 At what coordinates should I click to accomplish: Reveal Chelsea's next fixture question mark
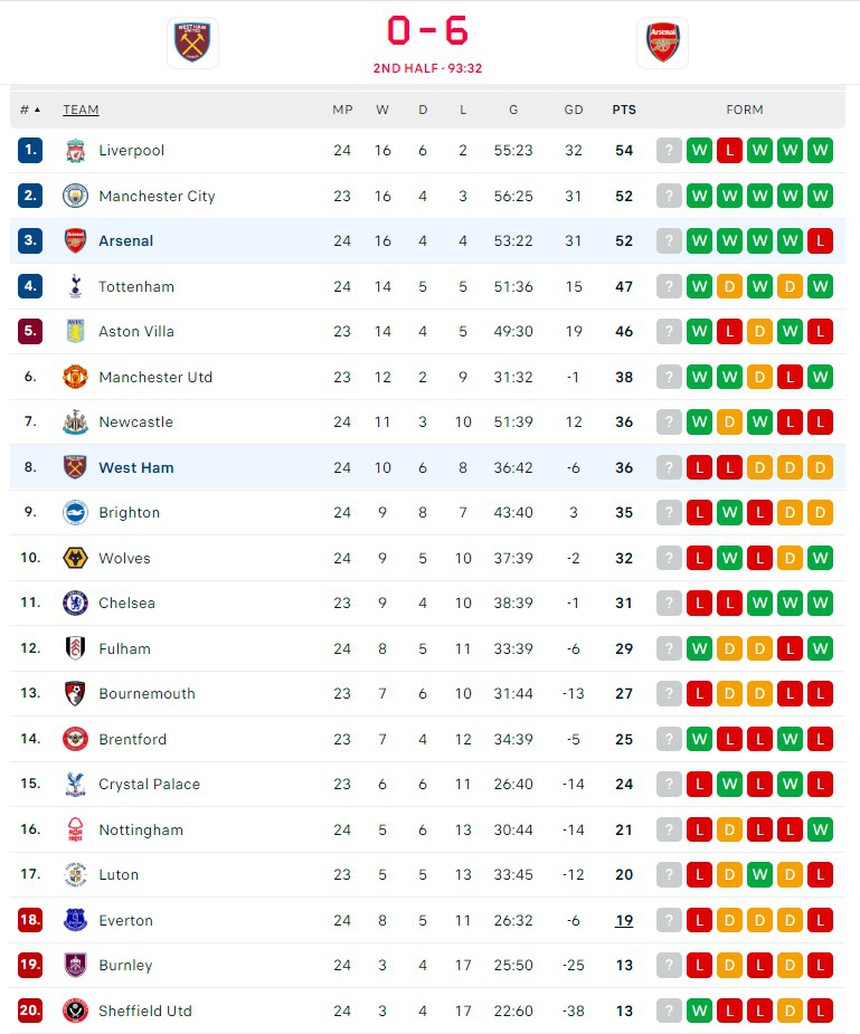click(669, 603)
